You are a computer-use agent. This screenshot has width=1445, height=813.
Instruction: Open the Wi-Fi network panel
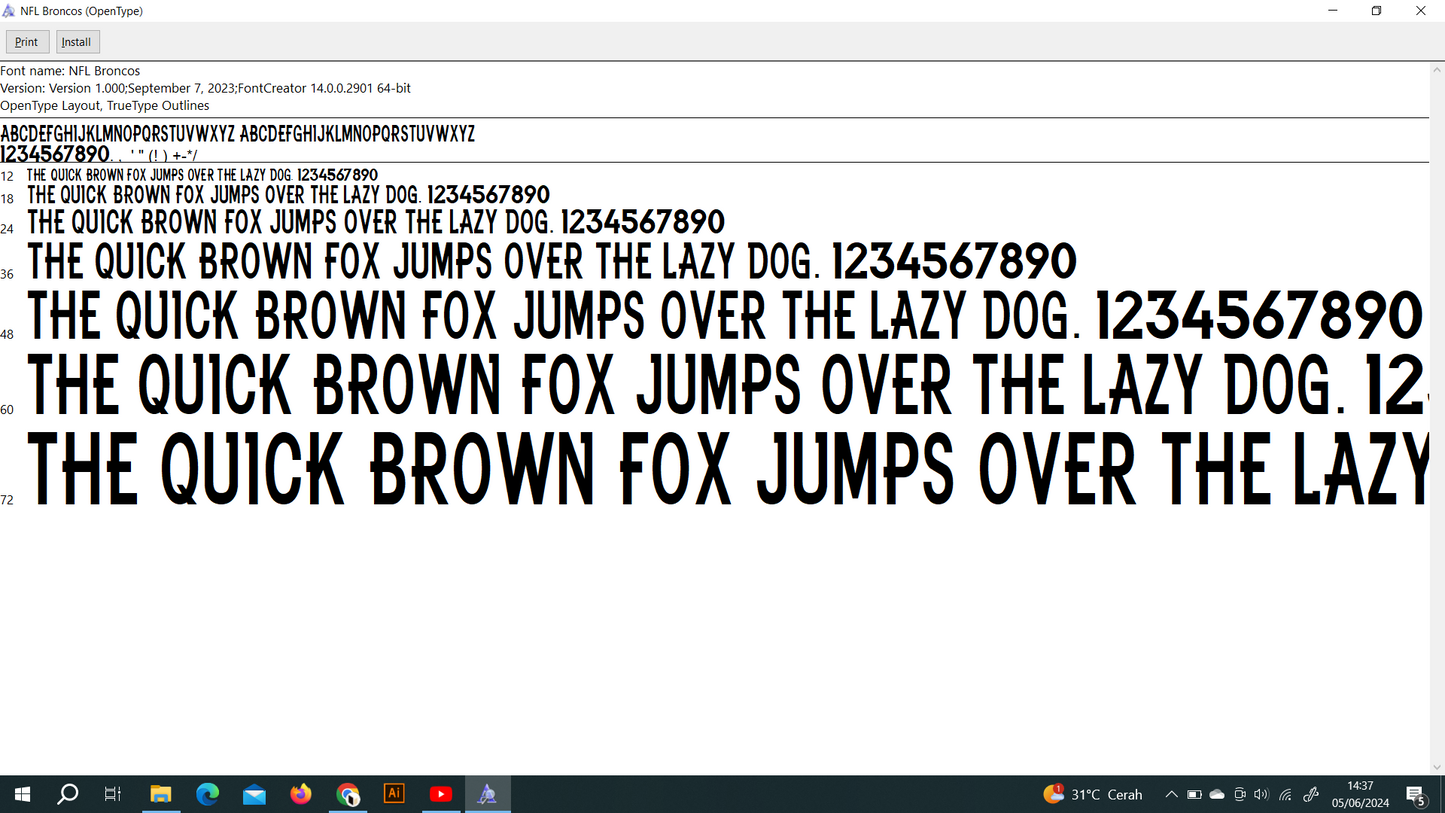coord(1285,794)
